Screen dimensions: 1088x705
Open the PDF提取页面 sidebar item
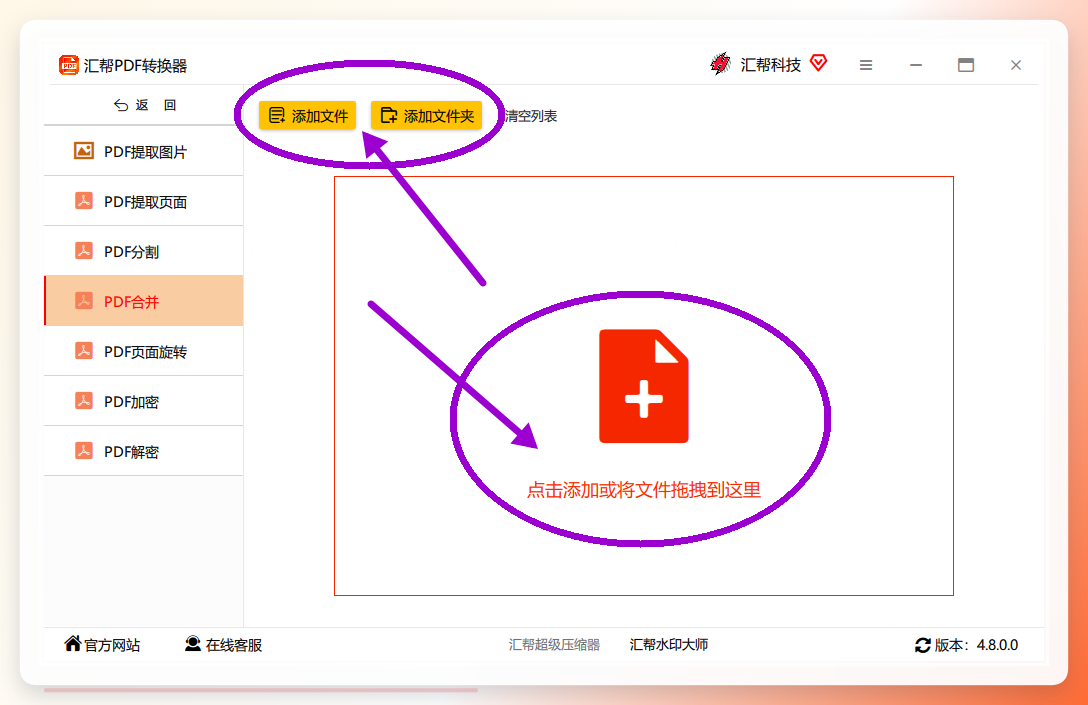point(144,201)
